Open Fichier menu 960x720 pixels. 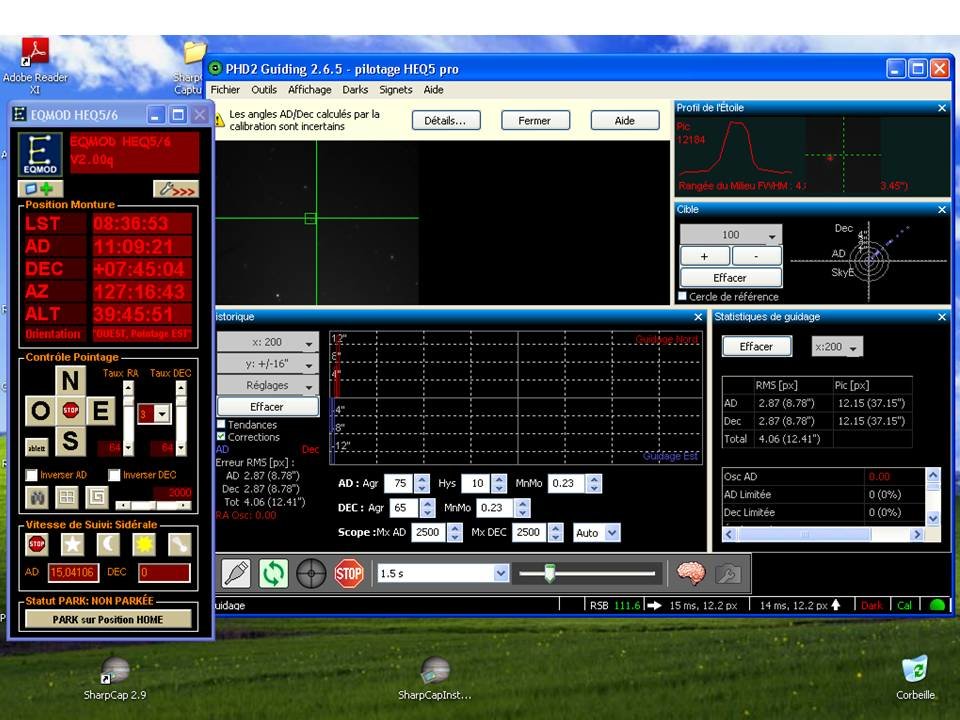pyautogui.click(x=225, y=89)
